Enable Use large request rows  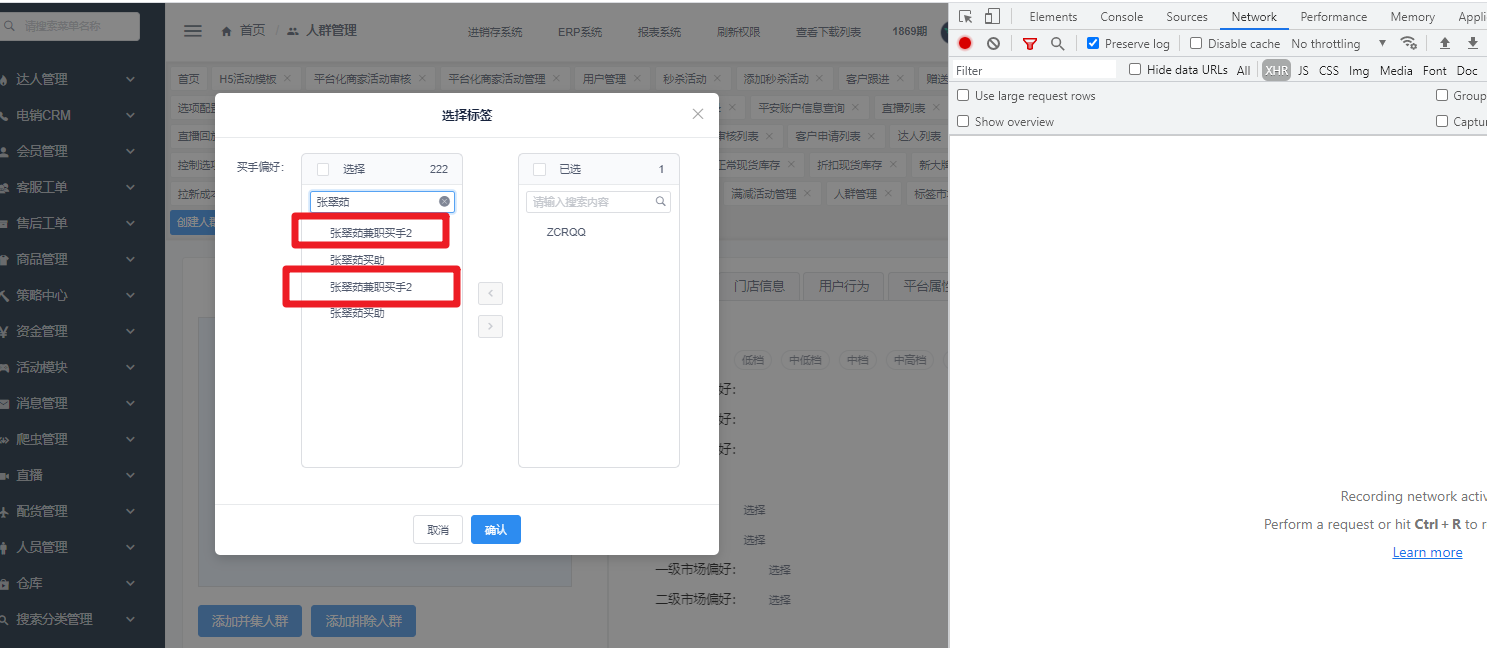pyautogui.click(x=963, y=95)
